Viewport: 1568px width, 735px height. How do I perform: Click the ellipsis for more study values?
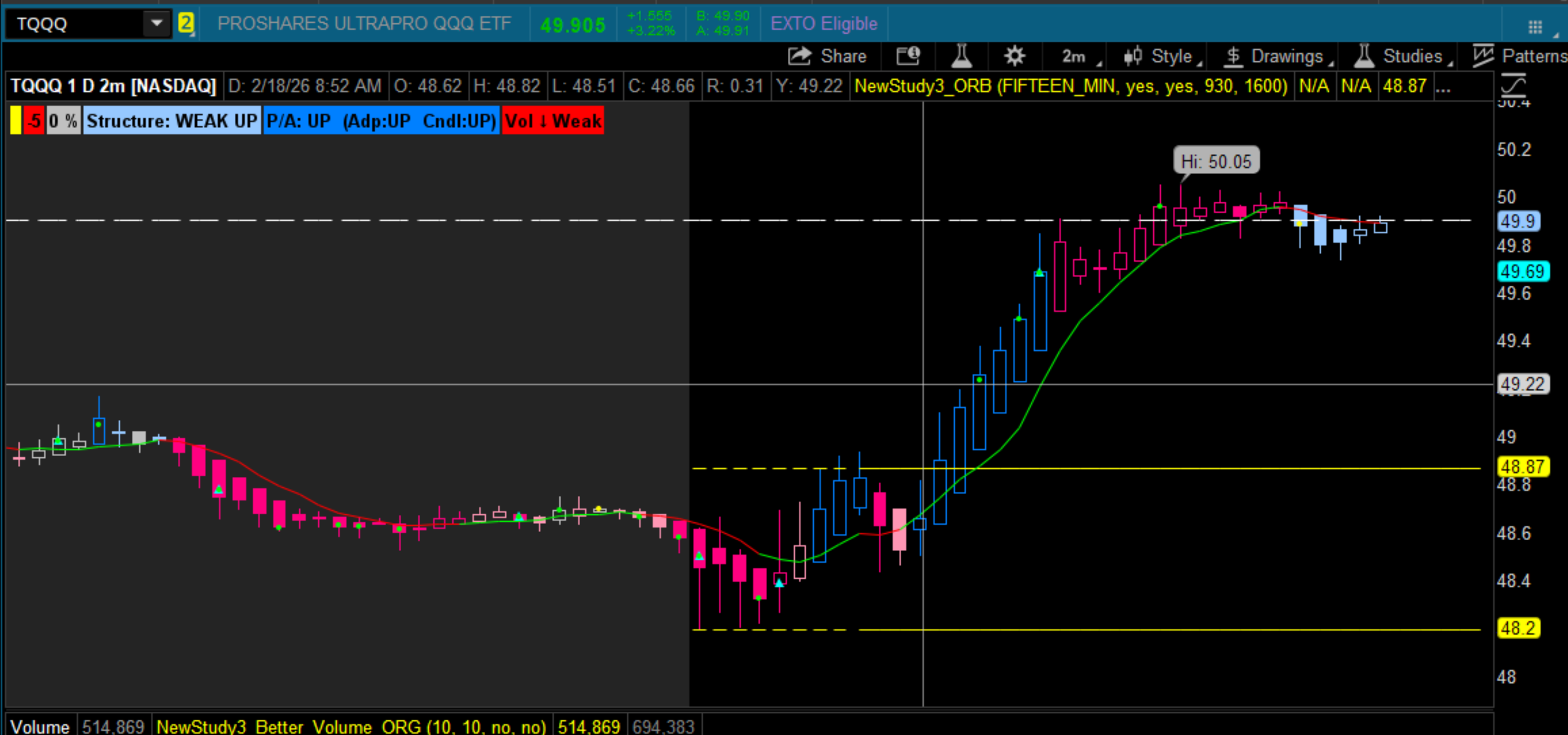point(1443,86)
